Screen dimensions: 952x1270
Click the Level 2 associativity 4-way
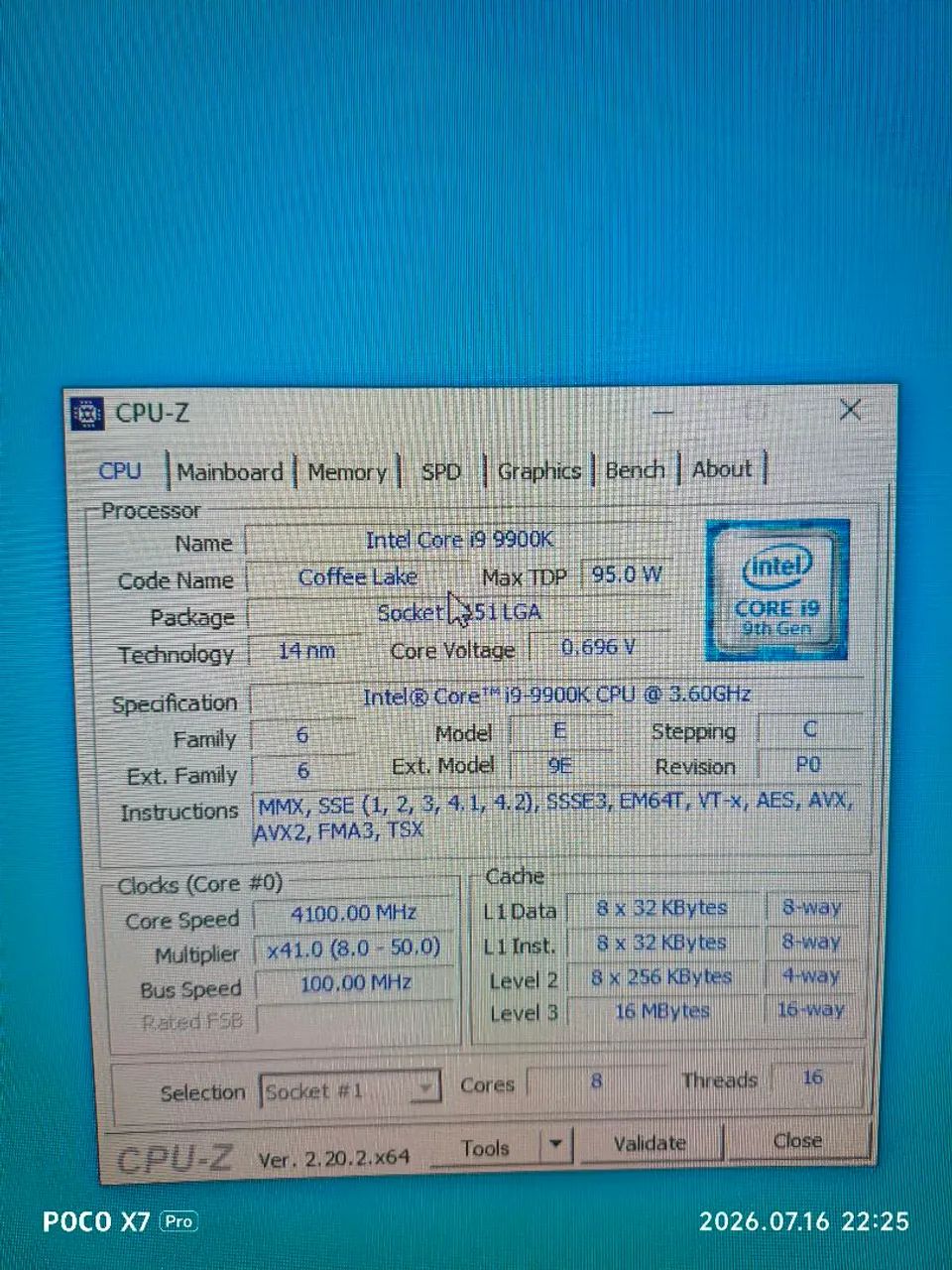pos(811,975)
